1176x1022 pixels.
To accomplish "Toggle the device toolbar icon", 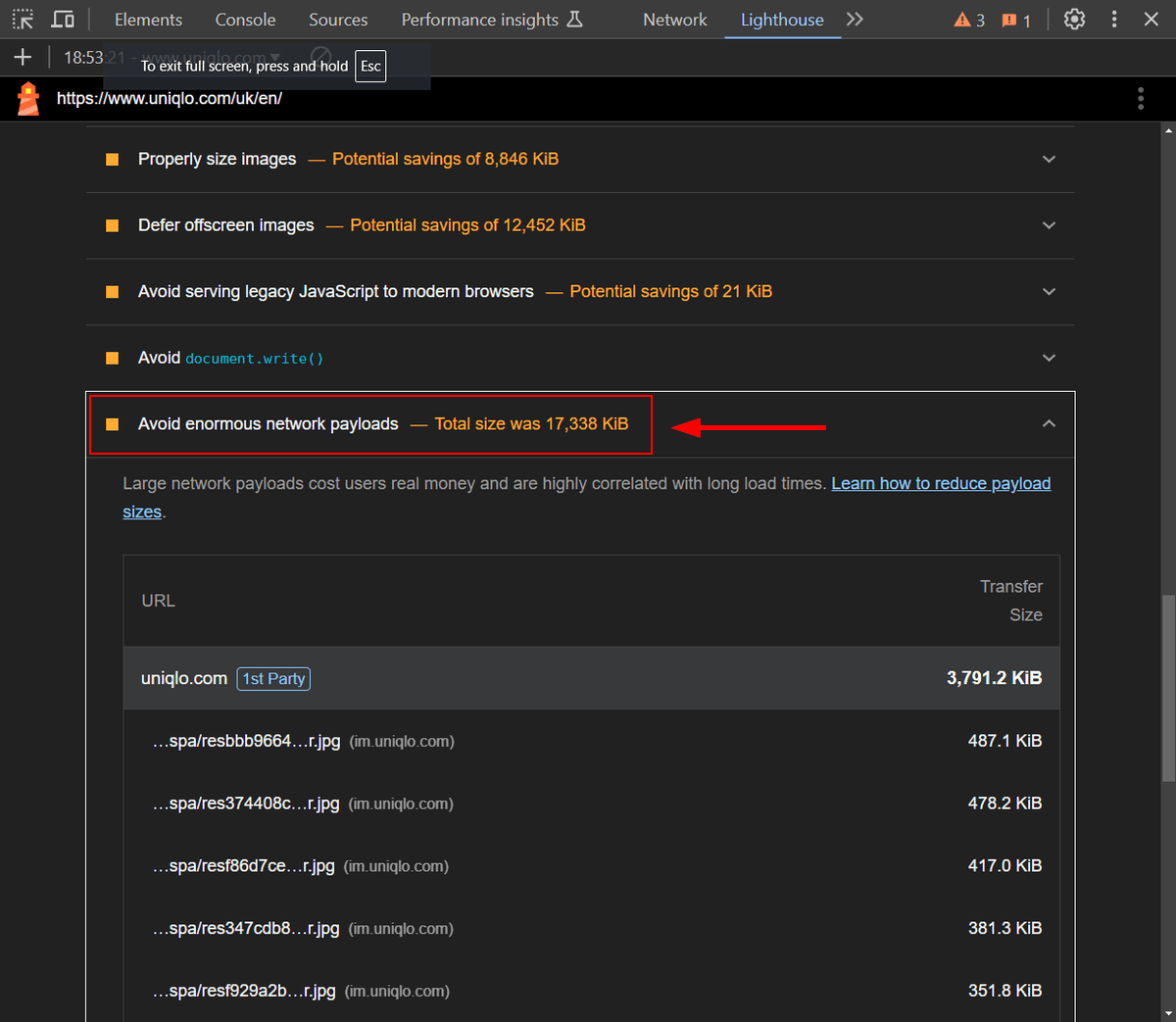I will pyautogui.click(x=63, y=20).
